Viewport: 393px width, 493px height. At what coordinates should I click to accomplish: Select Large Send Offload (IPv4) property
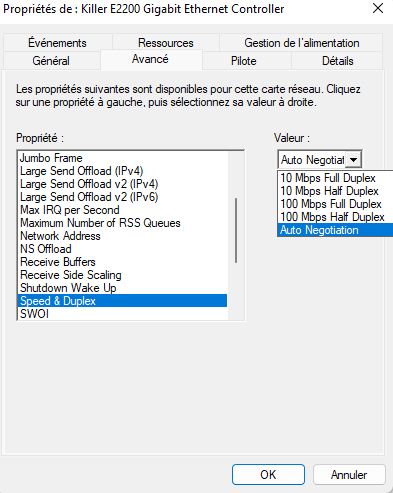122,171
